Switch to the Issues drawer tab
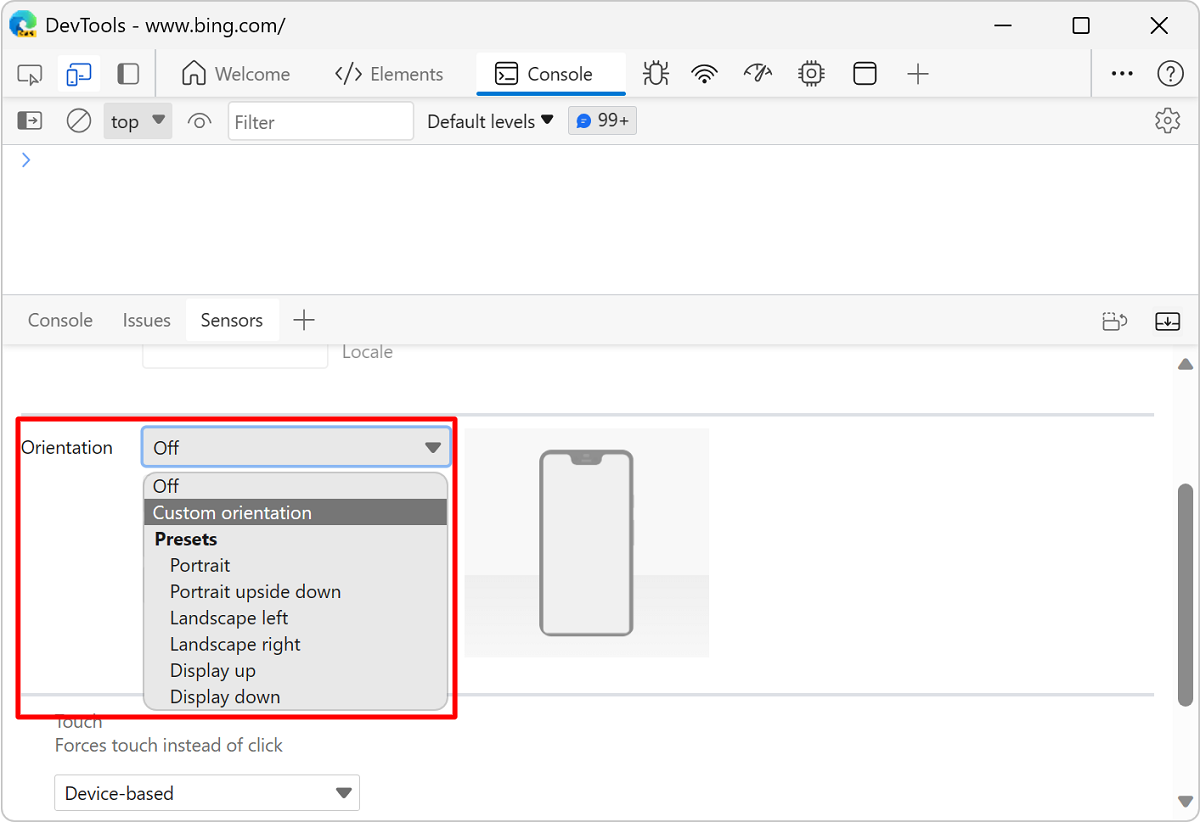The height and width of the screenshot is (822, 1200). 147,320
